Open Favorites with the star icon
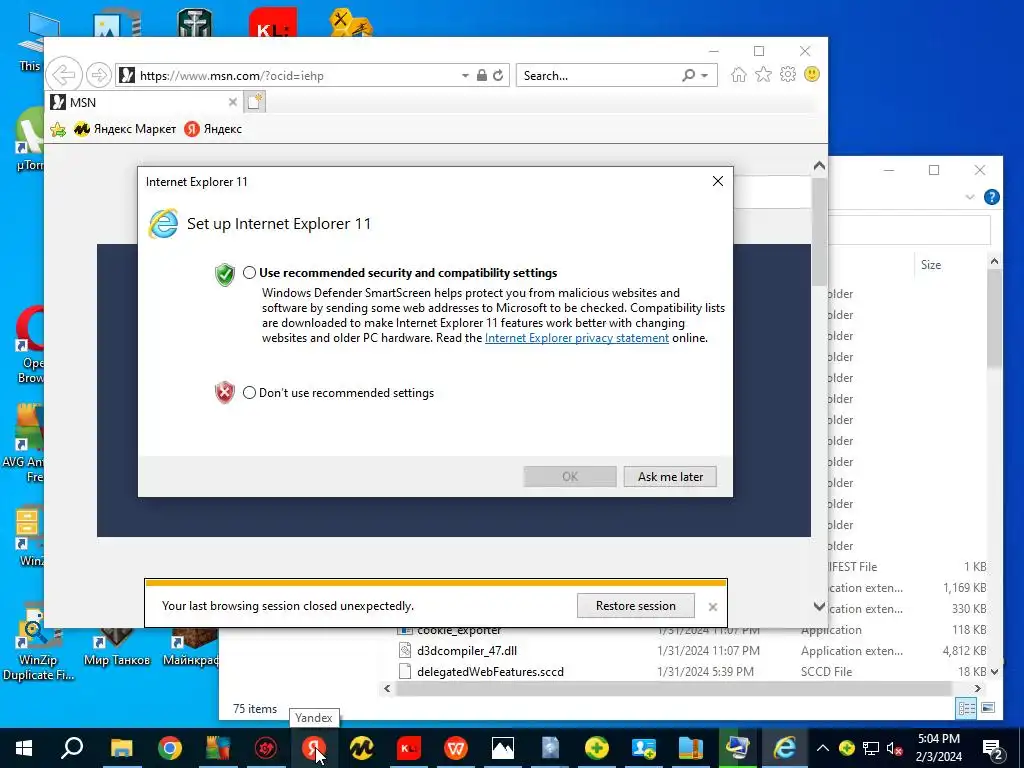The image size is (1024, 768). 763,74
